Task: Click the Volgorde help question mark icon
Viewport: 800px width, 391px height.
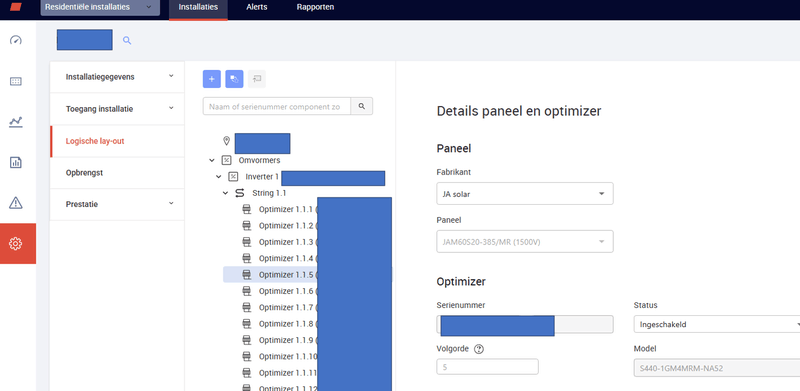Action: tap(479, 349)
